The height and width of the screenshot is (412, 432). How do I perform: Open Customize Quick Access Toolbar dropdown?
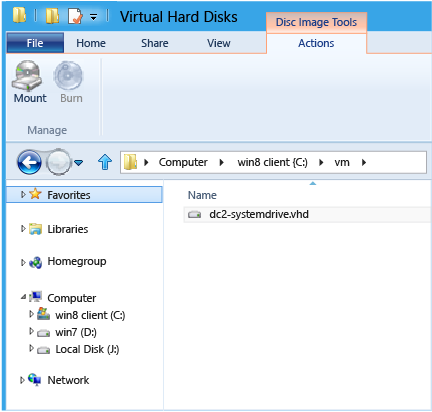click(94, 17)
